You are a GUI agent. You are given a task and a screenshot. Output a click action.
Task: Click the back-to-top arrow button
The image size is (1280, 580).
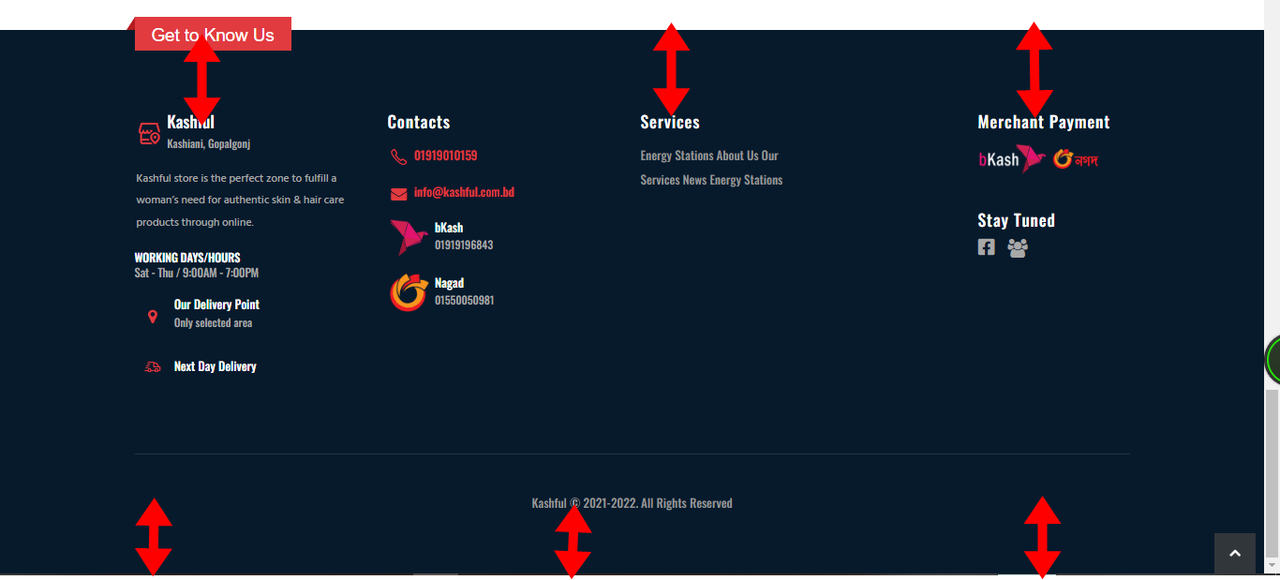click(1234, 553)
